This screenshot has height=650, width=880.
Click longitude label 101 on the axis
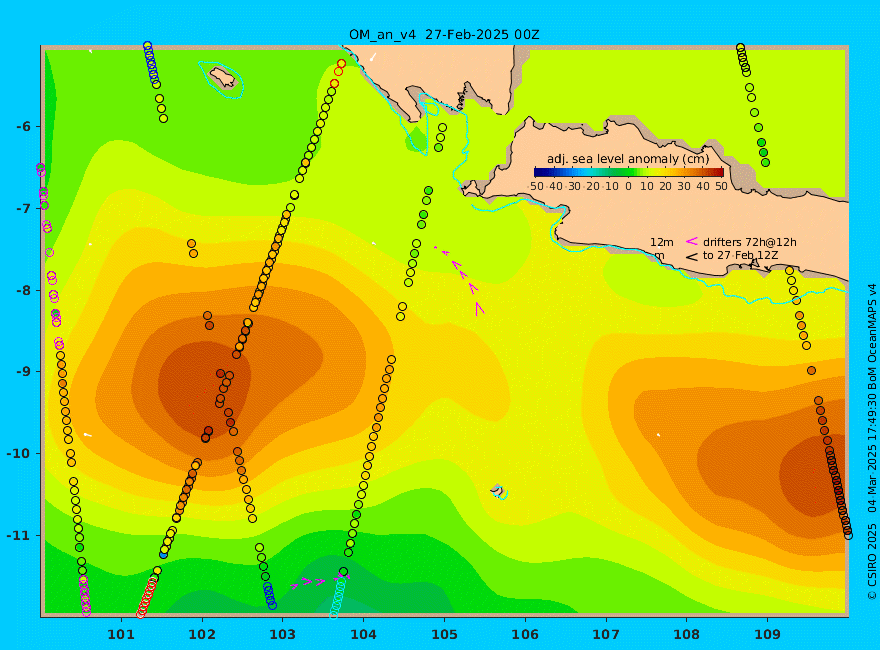coord(121,635)
